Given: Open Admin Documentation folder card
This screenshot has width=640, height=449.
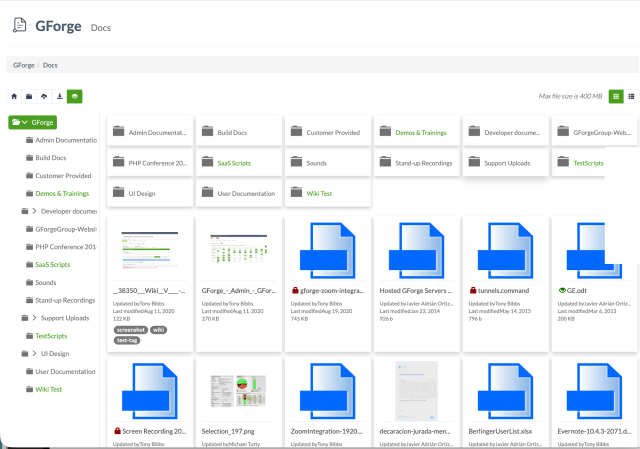Looking at the screenshot, I should (x=150, y=131).
